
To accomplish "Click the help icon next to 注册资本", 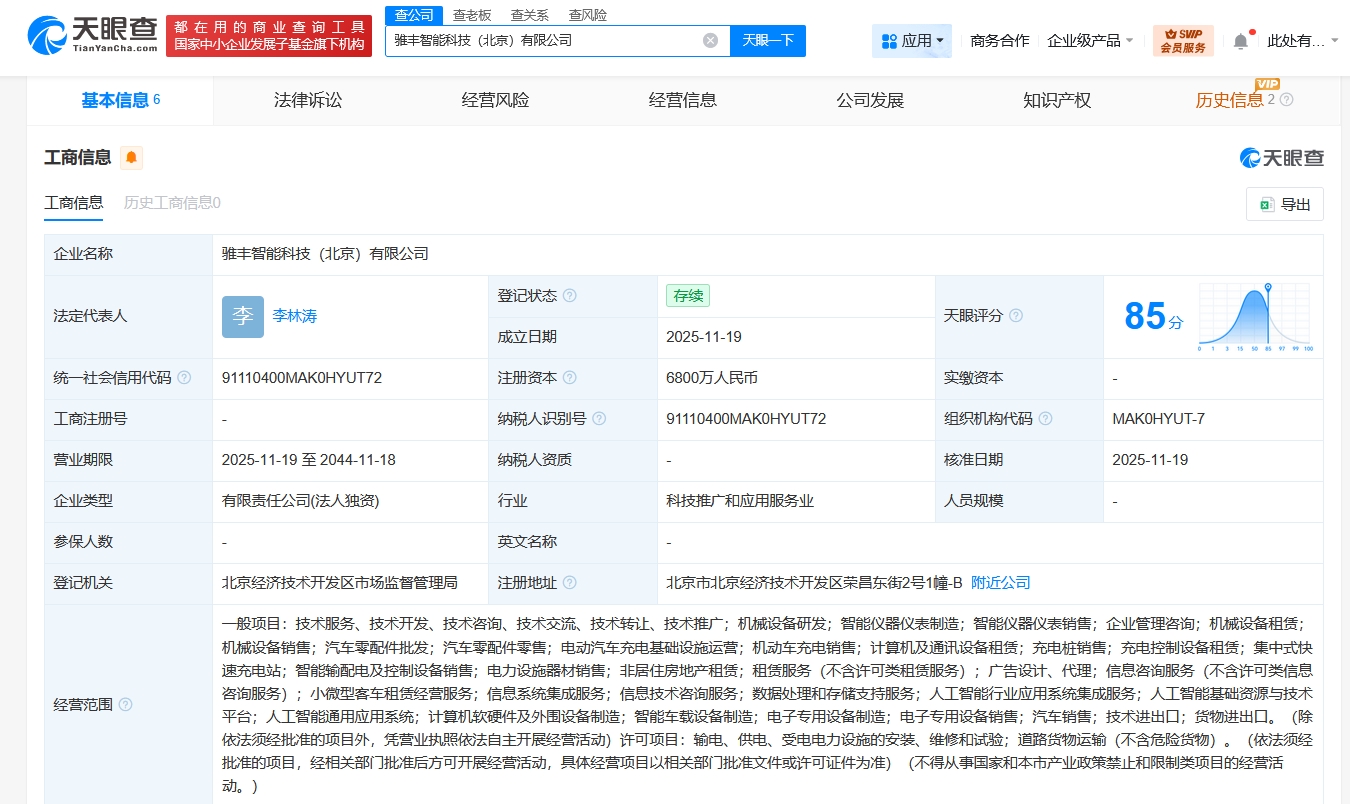I will [x=570, y=378].
